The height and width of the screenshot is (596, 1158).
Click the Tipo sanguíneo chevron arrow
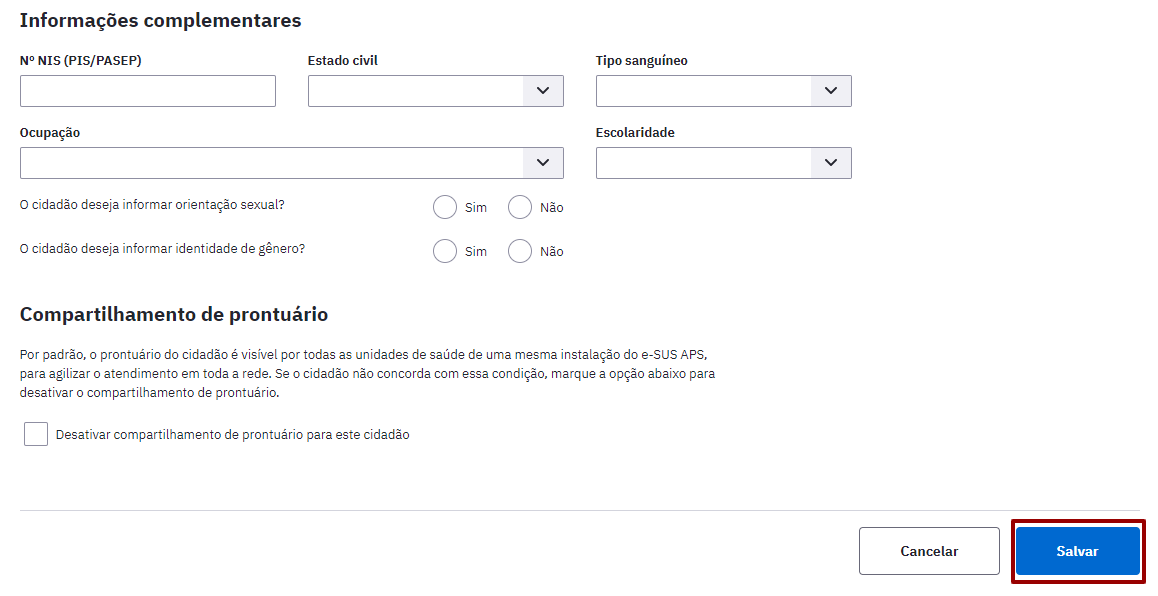pyautogui.click(x=831, y=91)
